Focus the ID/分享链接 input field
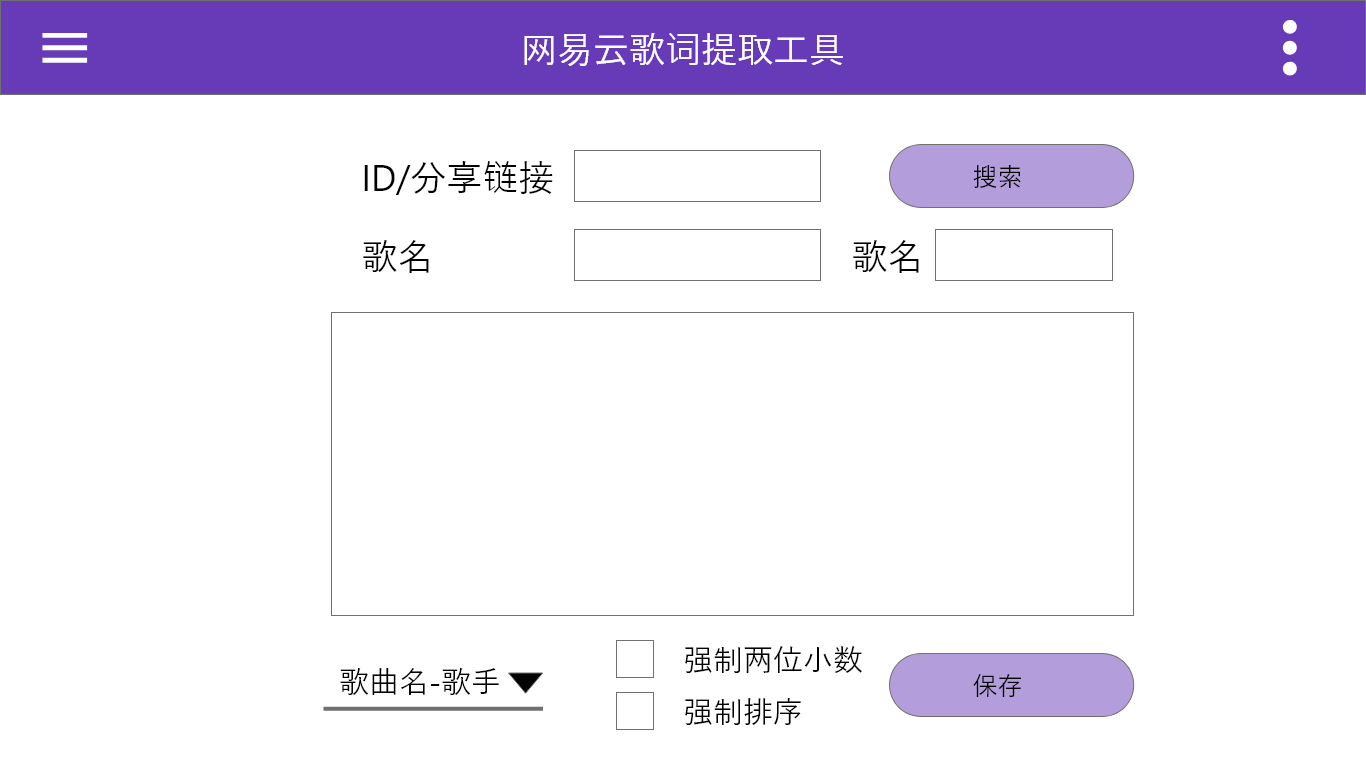Image resolution: width=1366 pixels, height=768 pixels. click(x=697, y=176)
